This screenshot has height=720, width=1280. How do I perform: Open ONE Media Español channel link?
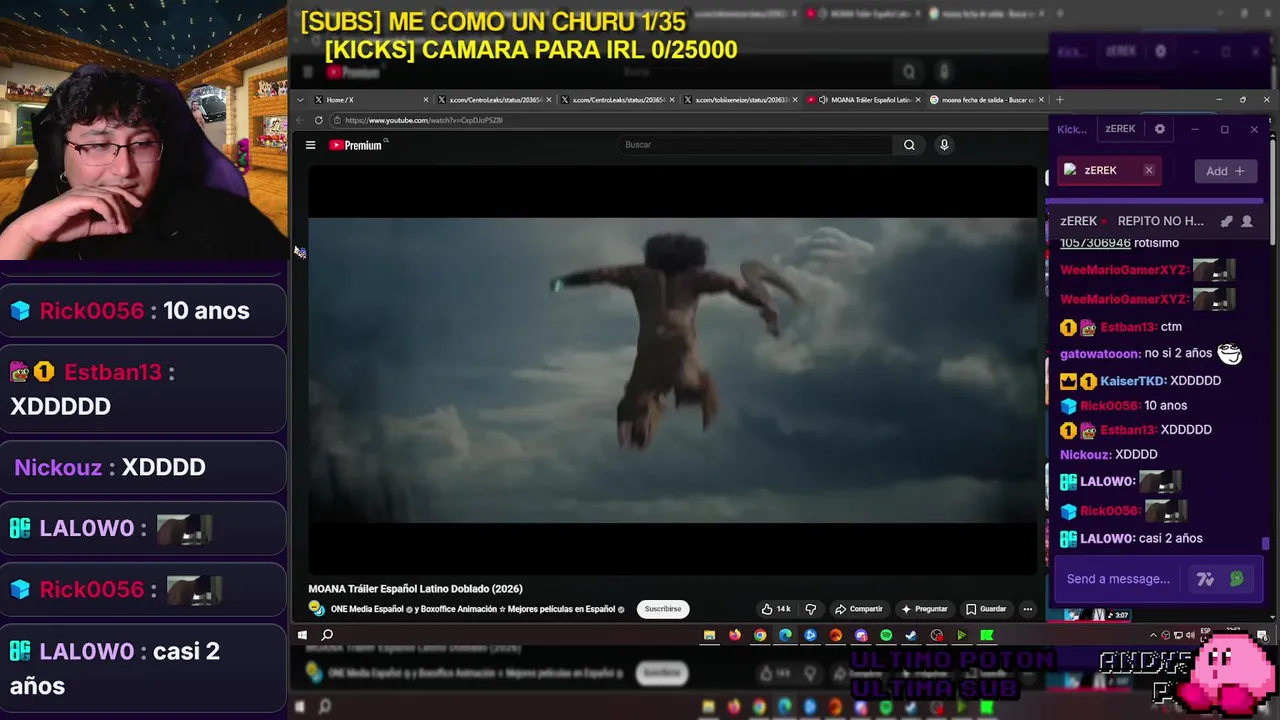click(x=367, y=609)
